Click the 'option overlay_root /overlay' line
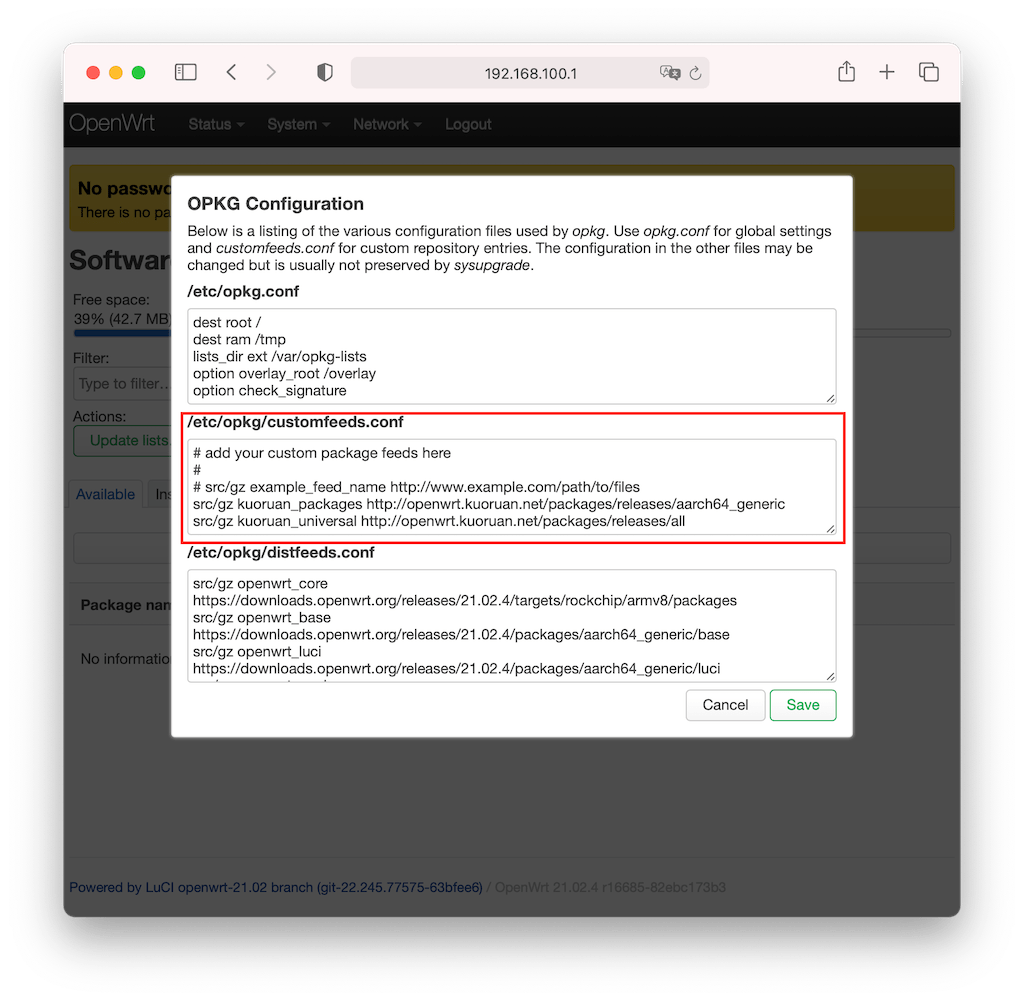This screenshot has width=1024, height=1001. tap(284, 373)
